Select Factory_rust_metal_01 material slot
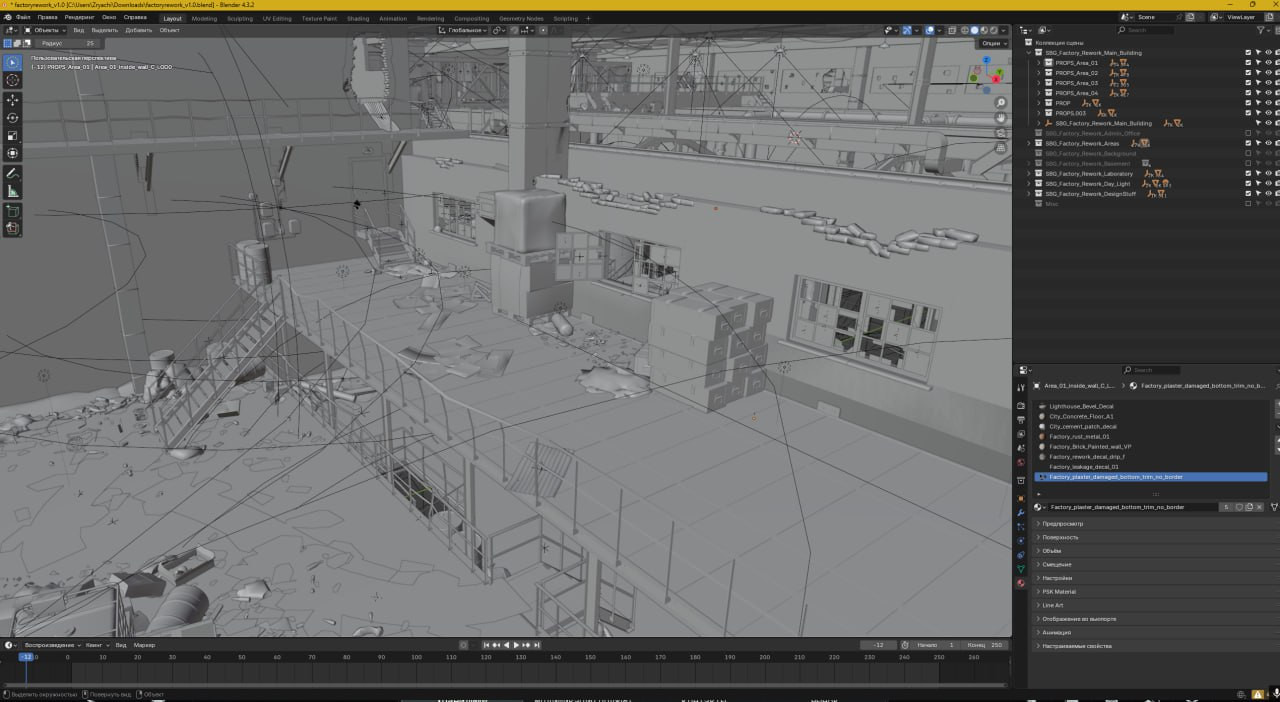 pos(1079,436)
